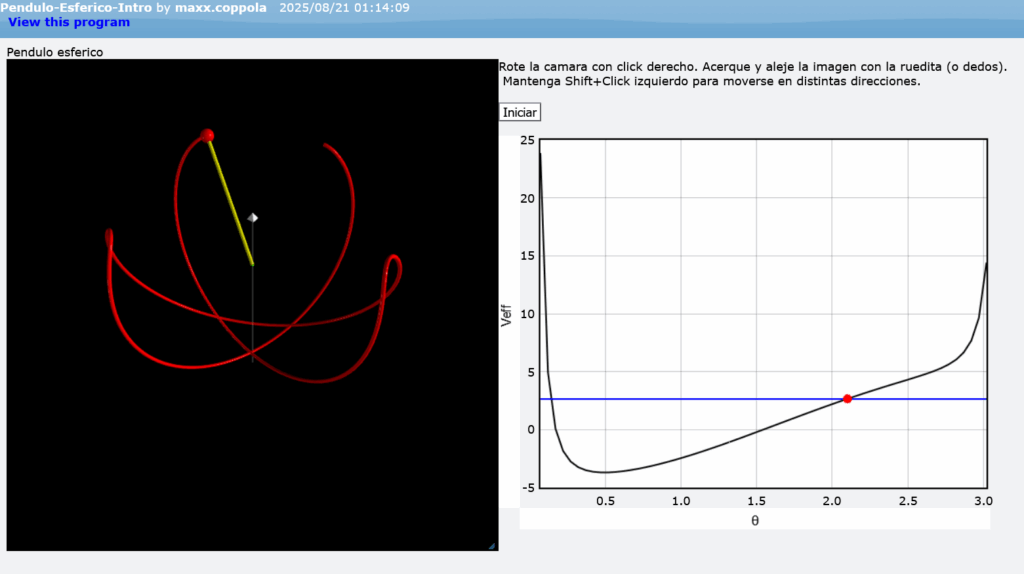Click the 3.0 tick label on θ axis

pyautogui.click(x=984, y=502)
